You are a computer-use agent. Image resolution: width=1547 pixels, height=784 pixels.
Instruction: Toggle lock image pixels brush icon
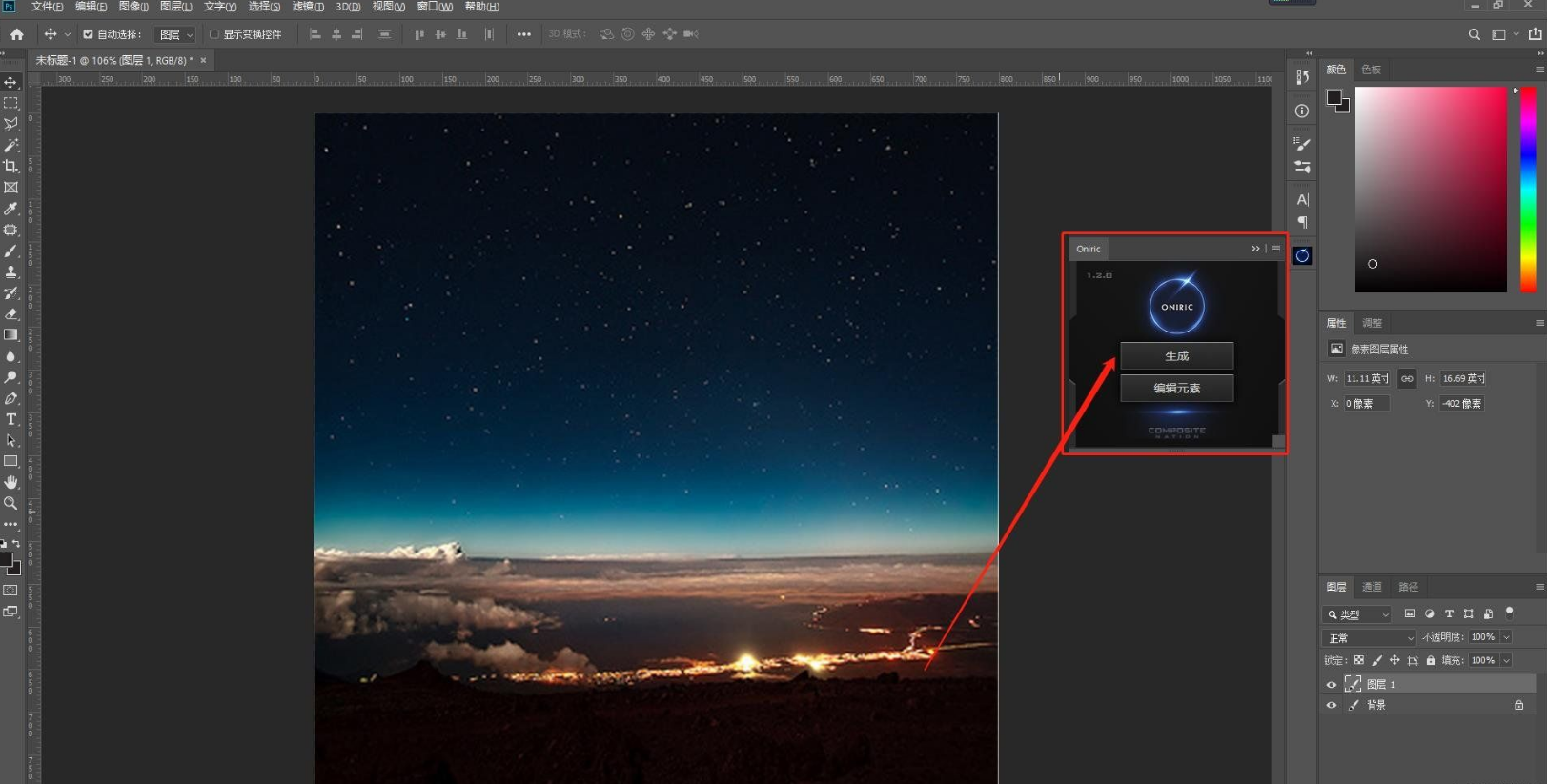[x=1376, y=660]
